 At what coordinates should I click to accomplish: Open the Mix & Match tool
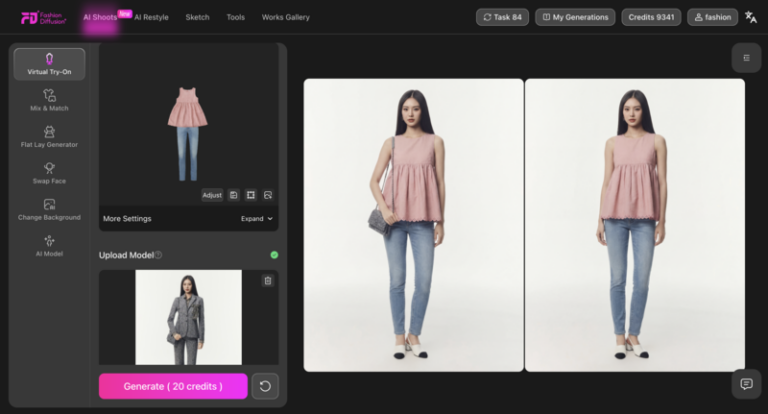click(49, 100)
